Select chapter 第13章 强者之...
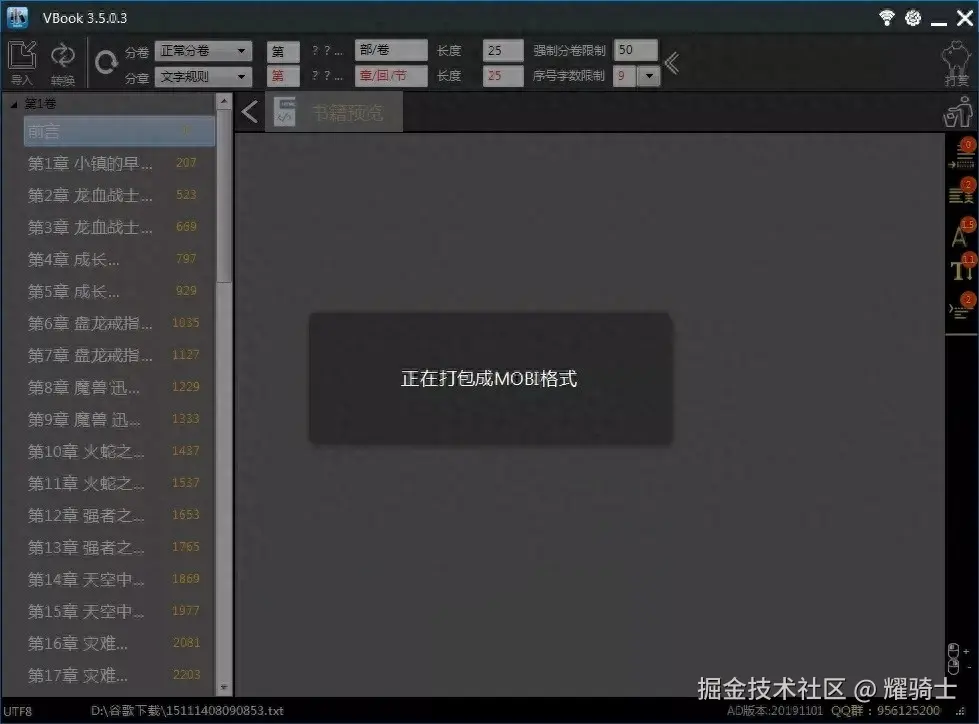 119,547
